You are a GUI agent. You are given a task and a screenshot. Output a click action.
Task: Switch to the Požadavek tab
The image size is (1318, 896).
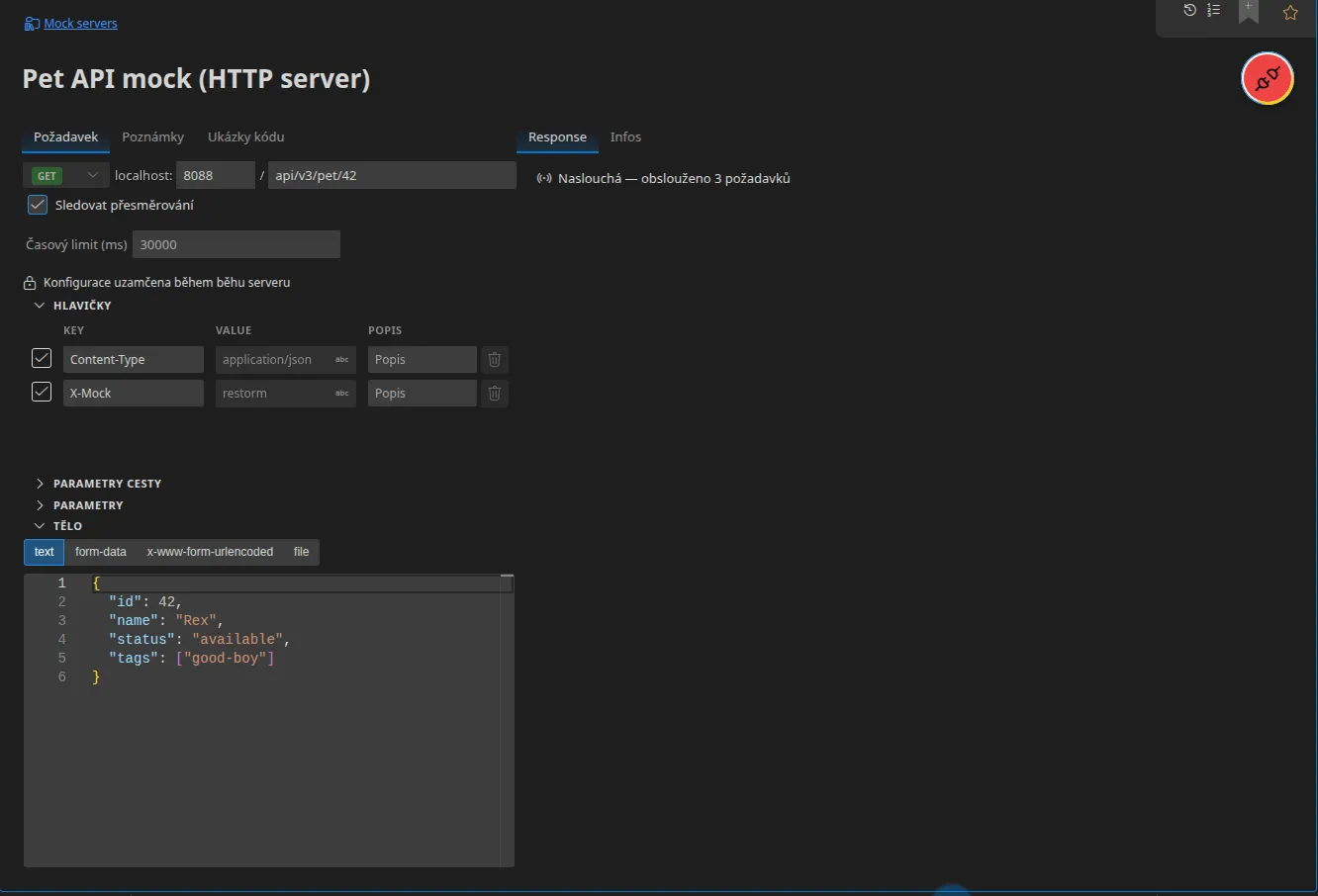[66, 137]
